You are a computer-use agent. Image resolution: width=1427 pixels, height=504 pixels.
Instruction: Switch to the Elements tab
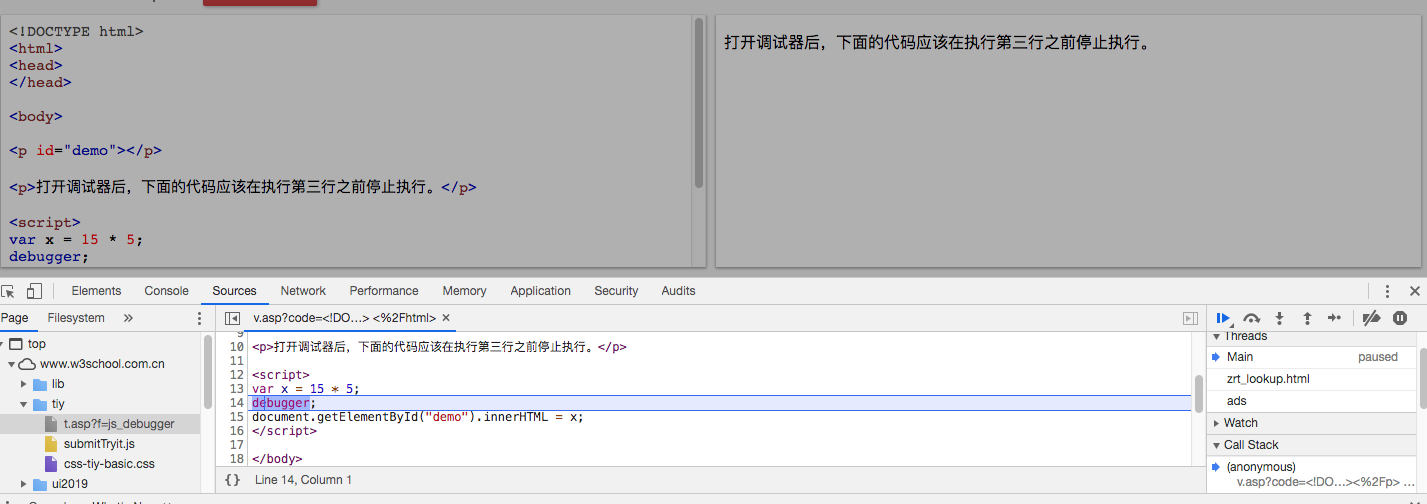[96, 291]
